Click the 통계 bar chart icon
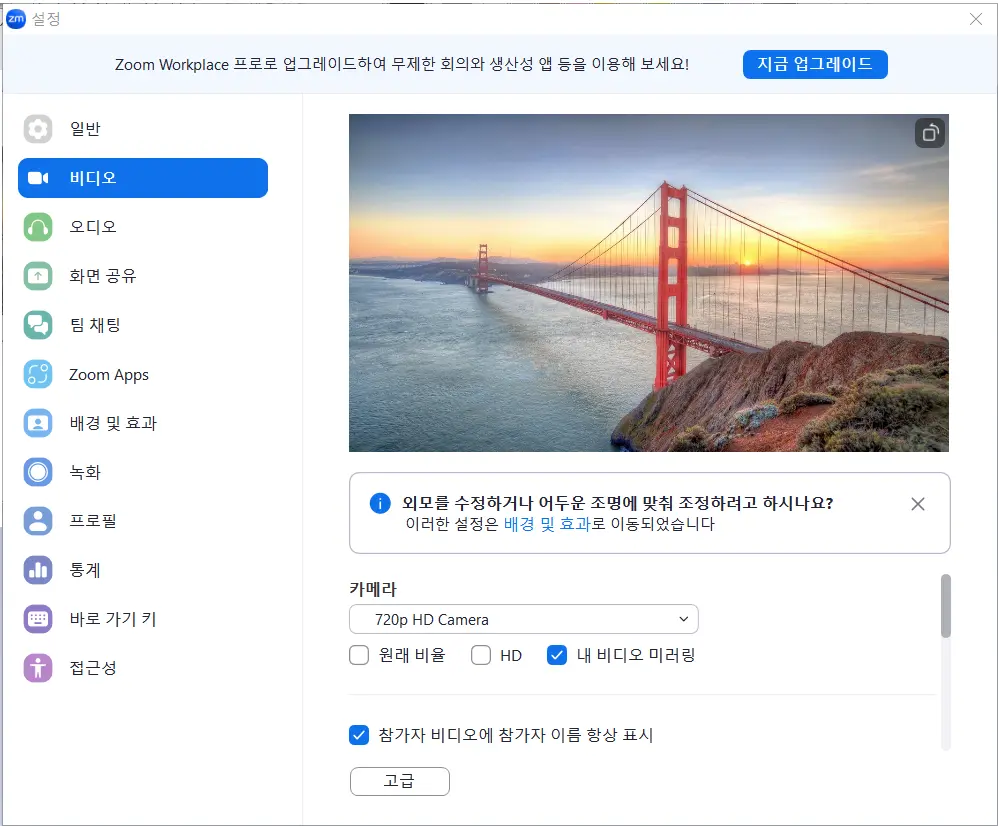Screen dimensions: 998x826 click(37, 570)
